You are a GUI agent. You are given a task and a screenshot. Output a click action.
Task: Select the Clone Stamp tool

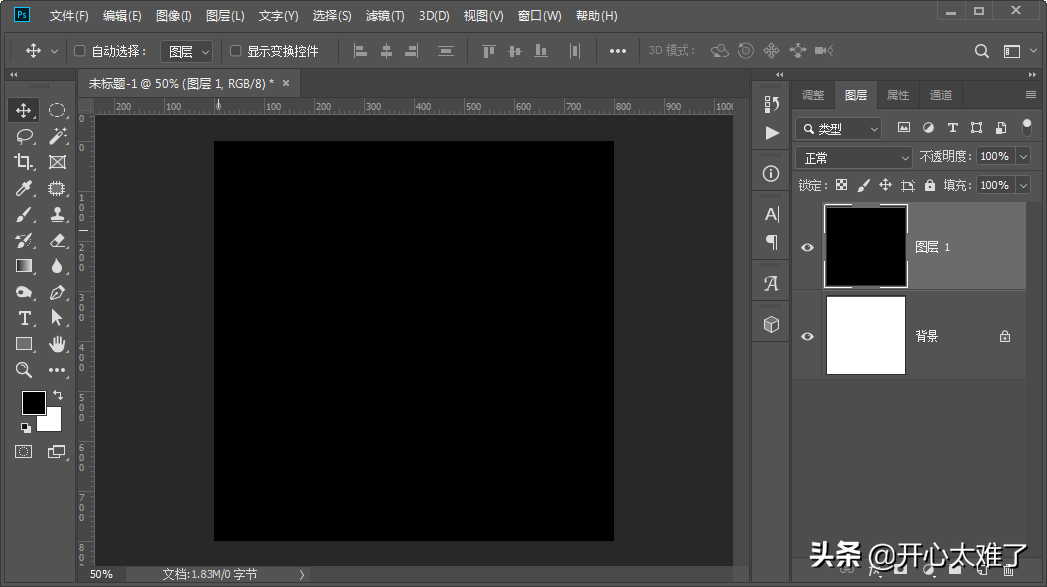(57, 214)
